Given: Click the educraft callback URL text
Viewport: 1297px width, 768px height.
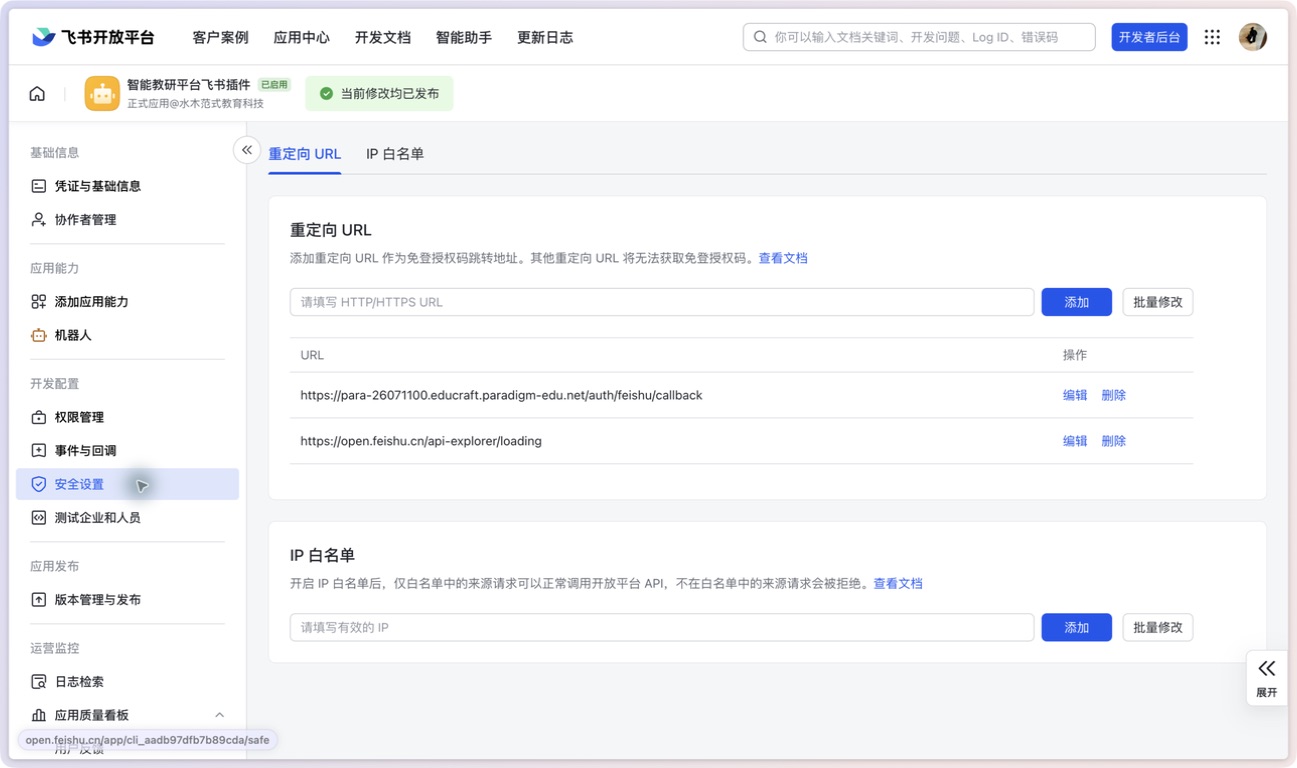Looking at the screenshot, I should click(x=501, y=395).
